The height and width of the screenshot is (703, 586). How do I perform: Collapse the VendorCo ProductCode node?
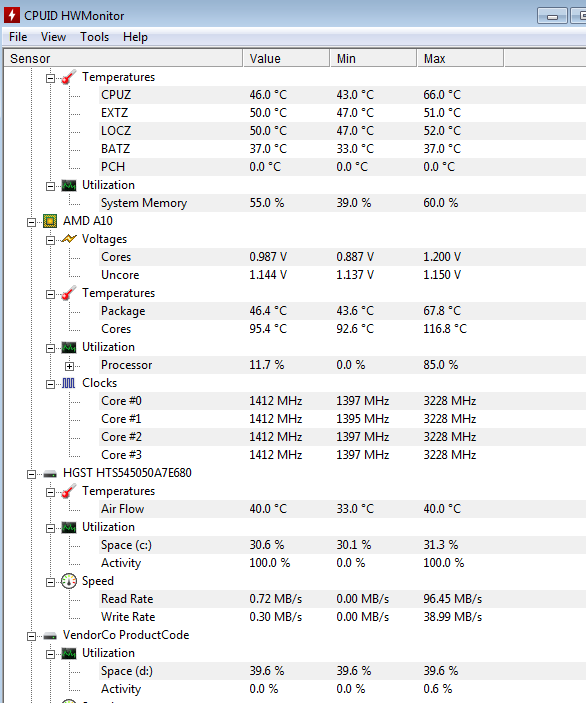point(31,636)
